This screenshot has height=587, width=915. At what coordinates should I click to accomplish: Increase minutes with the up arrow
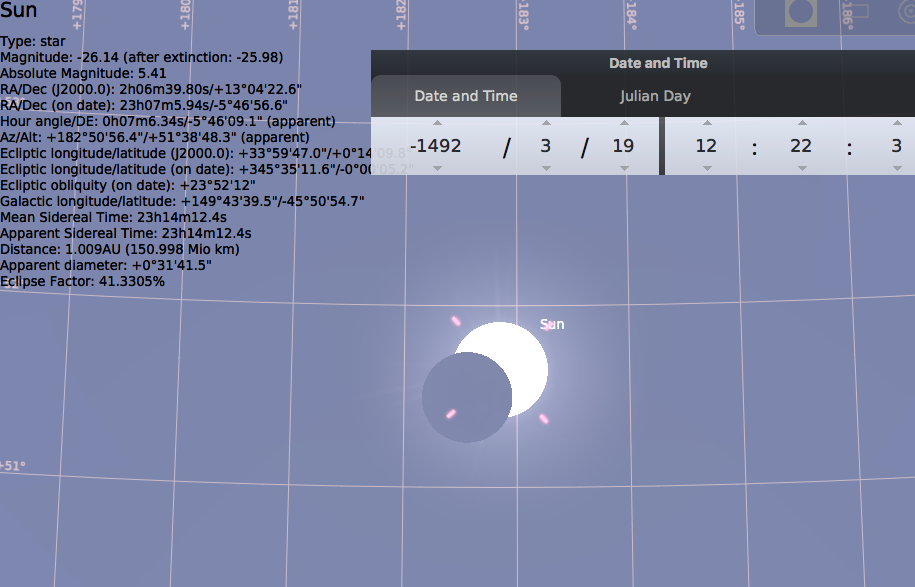point(801,124)
